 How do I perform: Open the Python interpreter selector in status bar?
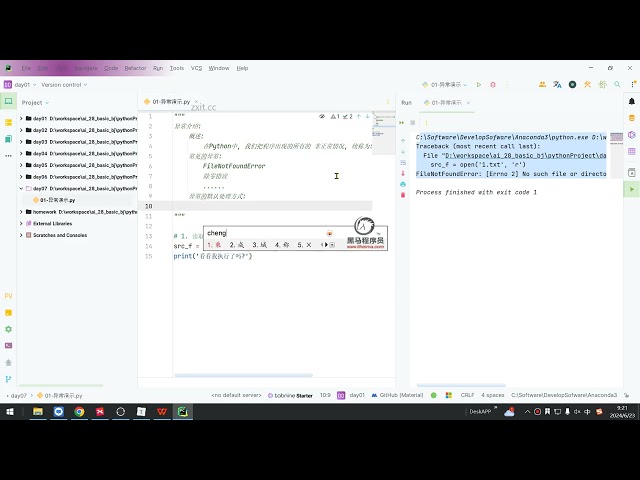point(564,395)
